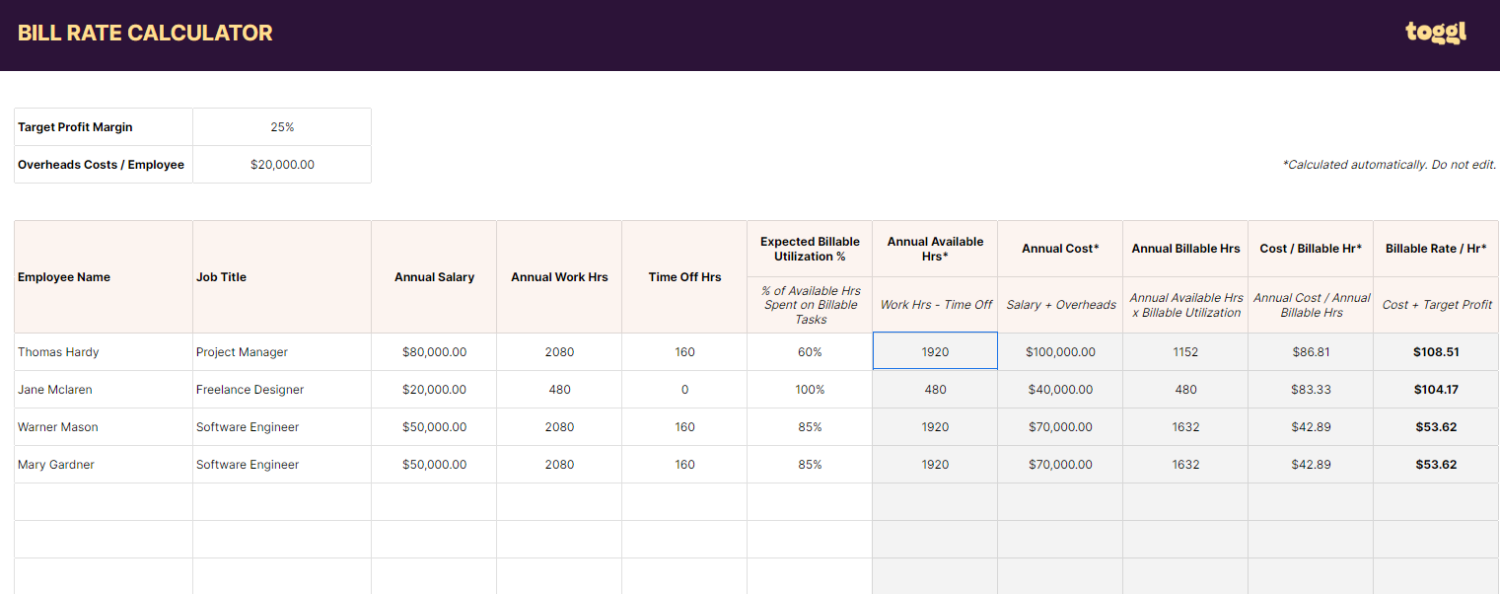The image size is (1500, 594).
Task: Click the Calculated automatically warning note
Action: click(x=1388, y=164)
